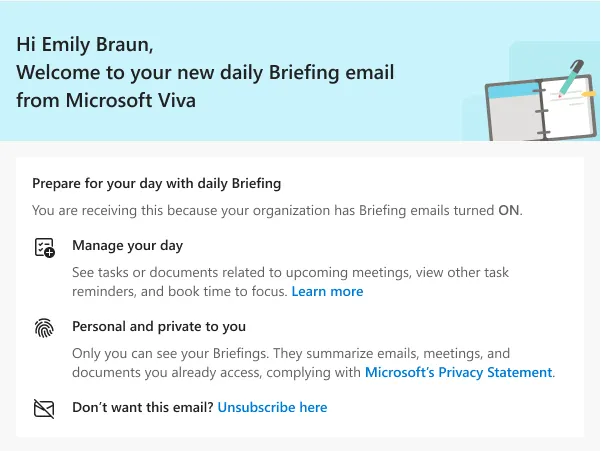601x451 pixels.
Task: Click the fingerprint privacy icon
Action: 44,330
